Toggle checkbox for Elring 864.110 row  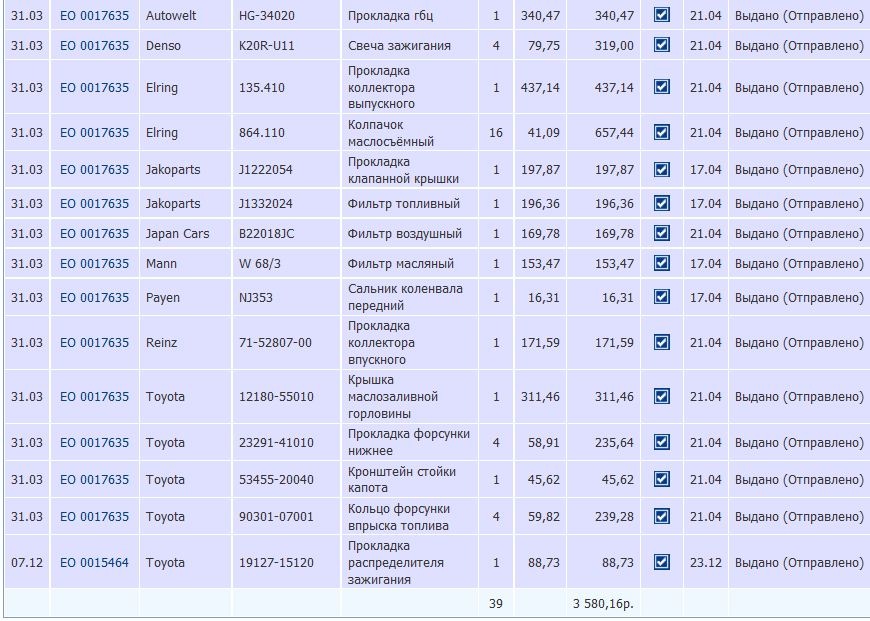661,133
